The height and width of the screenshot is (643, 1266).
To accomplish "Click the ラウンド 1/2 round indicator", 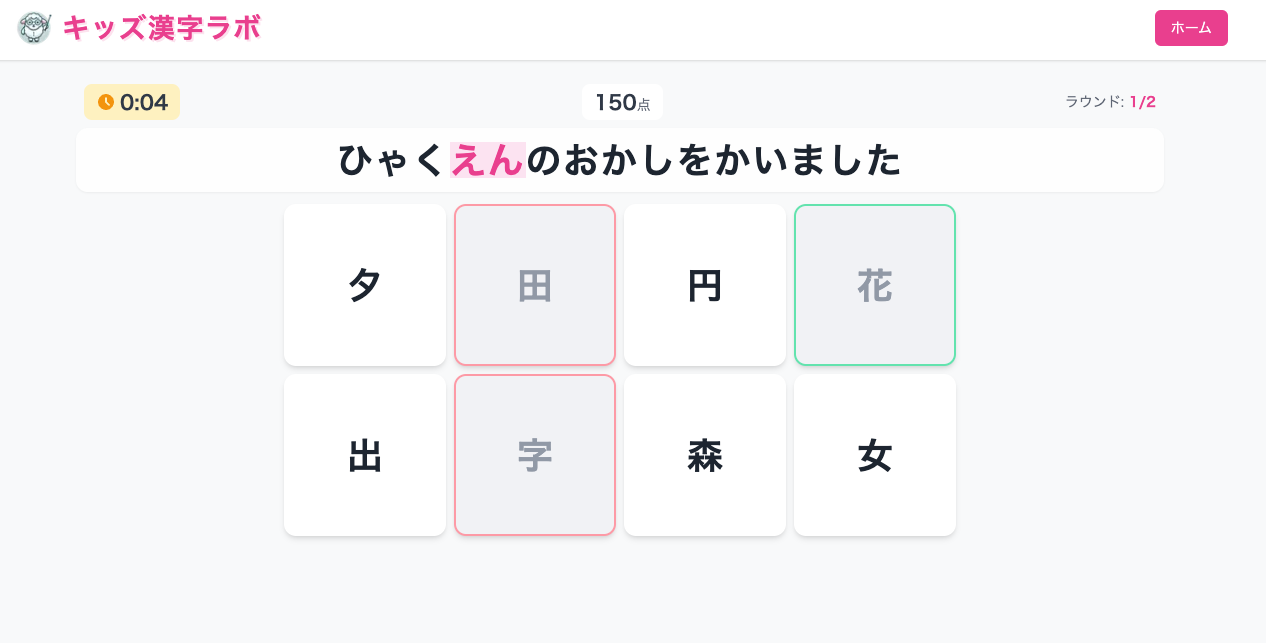I will tap(1109, 102).
